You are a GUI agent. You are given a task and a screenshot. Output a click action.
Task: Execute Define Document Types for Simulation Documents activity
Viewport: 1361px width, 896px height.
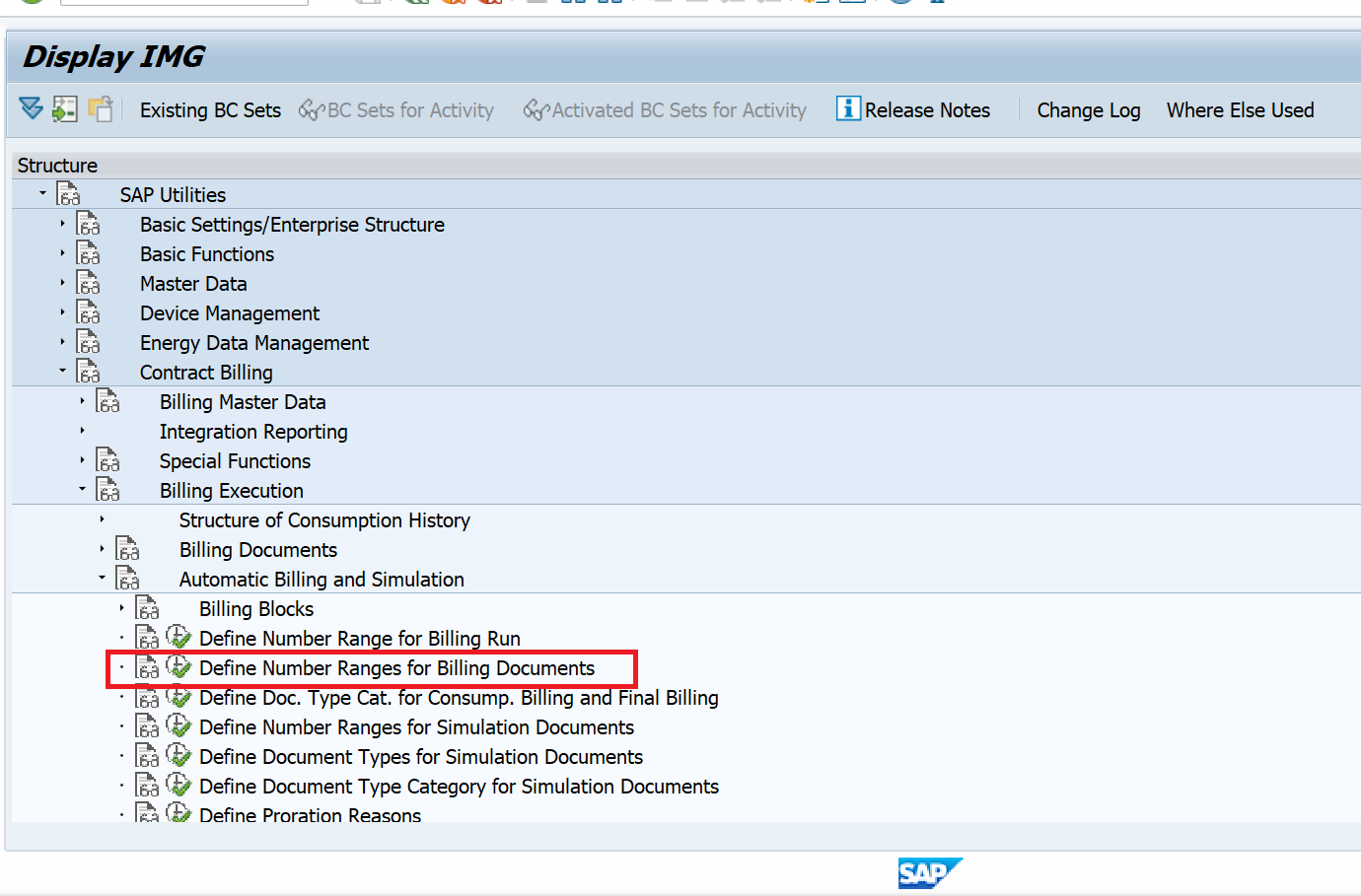(x=179, y=756)
